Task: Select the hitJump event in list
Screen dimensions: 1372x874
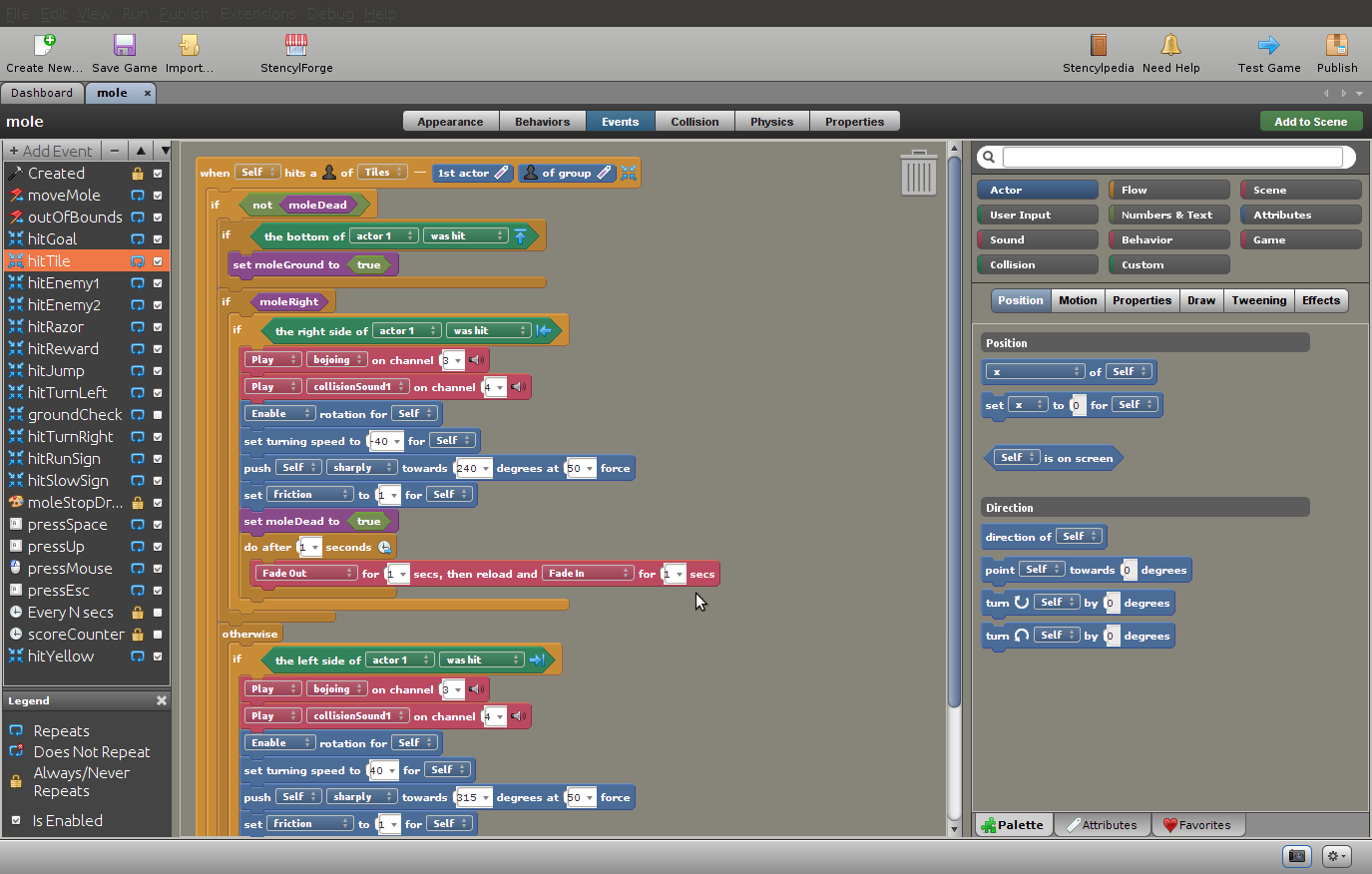Action: click(x=56, y=371)
